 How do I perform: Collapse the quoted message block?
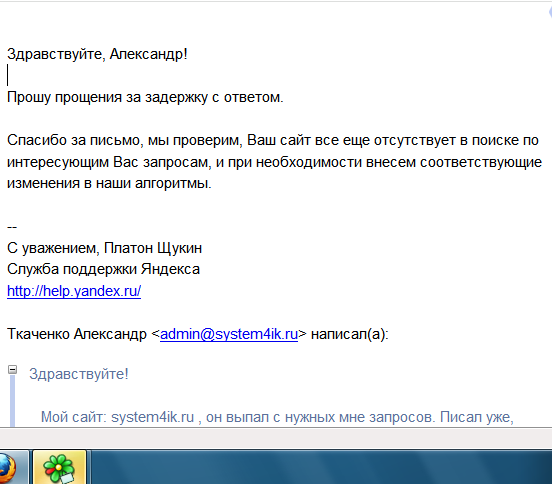(13, 370)
